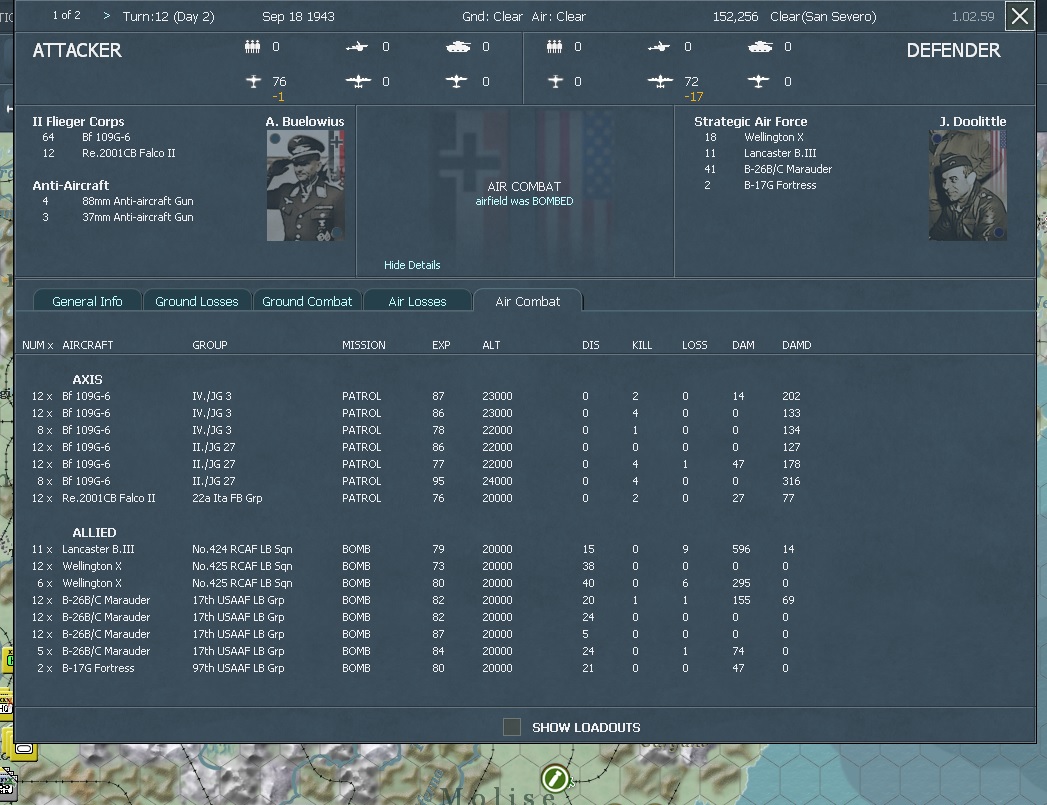The image size is (1047, 805).
Task: Collapse the combat summary via Hide Details
Action: pyautogui.click(x=412, y=265)
